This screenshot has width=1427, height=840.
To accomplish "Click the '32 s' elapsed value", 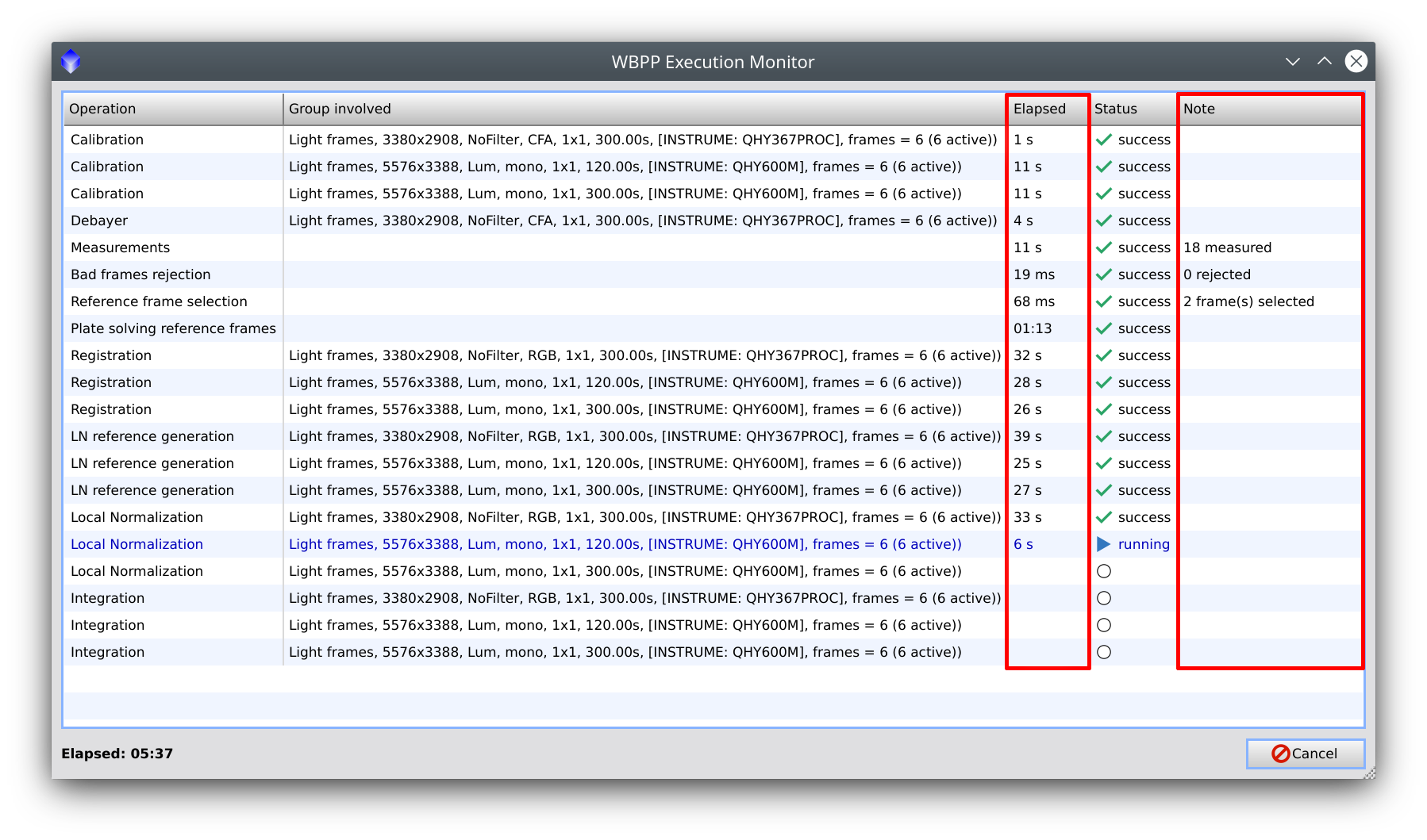I will [1027, 355].
